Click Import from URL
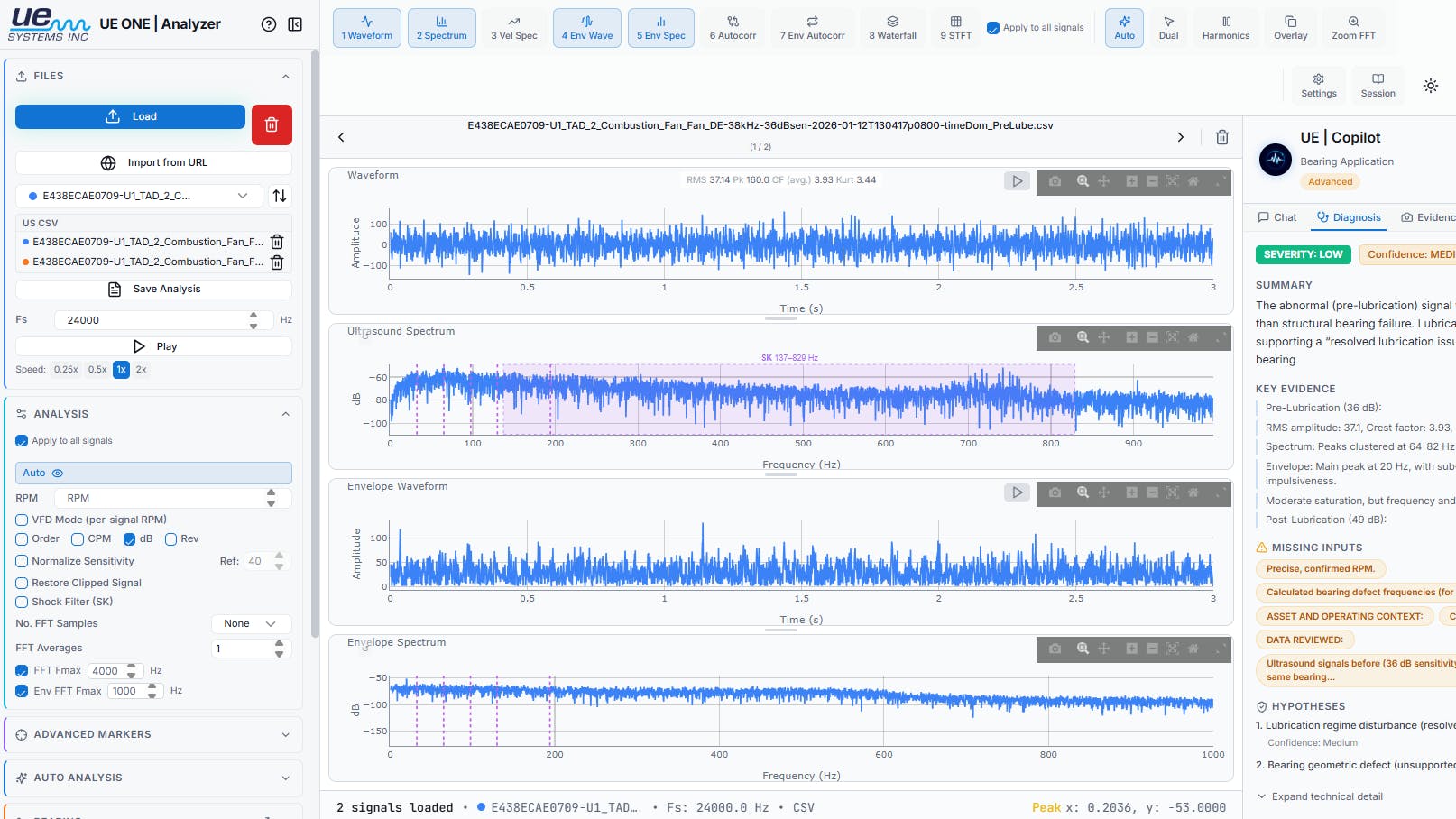The width and height of the screenshot is (1456, 819). [153, 162]
